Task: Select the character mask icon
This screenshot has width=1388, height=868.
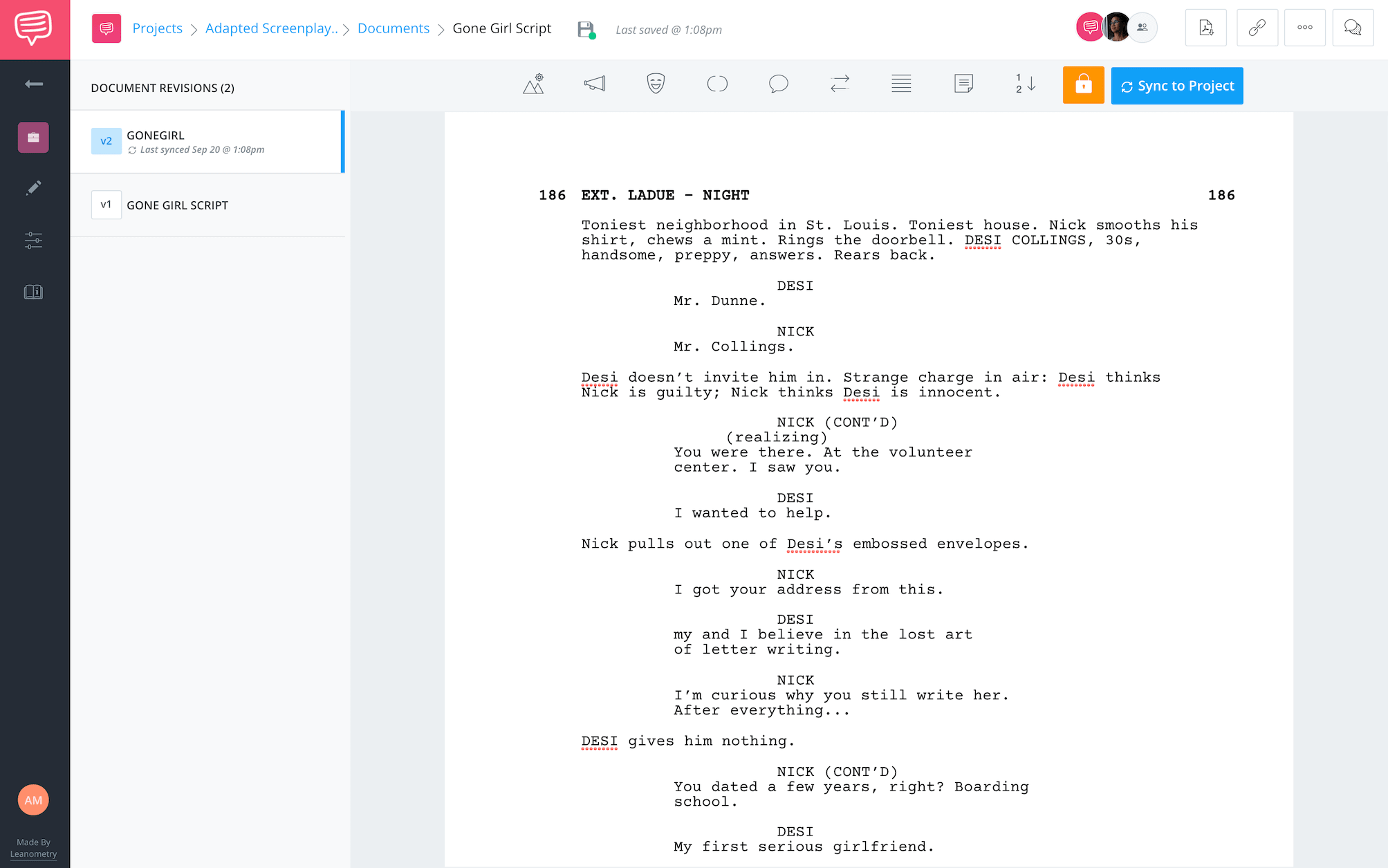Action: coord(654,84)
